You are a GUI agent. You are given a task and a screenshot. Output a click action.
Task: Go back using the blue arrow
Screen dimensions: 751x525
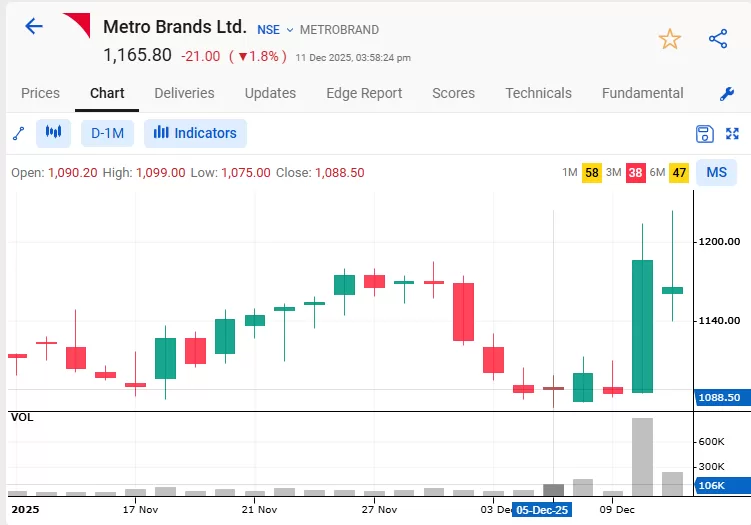click(34, 26)
